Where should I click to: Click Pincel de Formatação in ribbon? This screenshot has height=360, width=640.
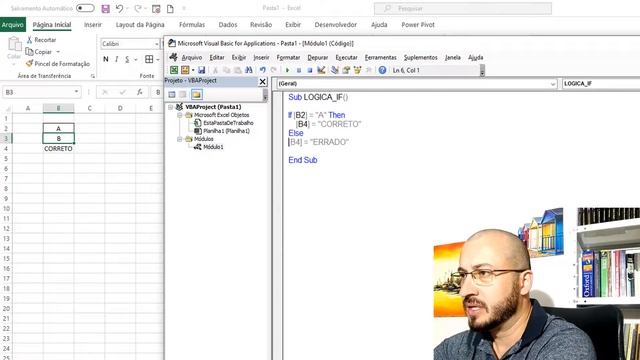pos(58,64)
